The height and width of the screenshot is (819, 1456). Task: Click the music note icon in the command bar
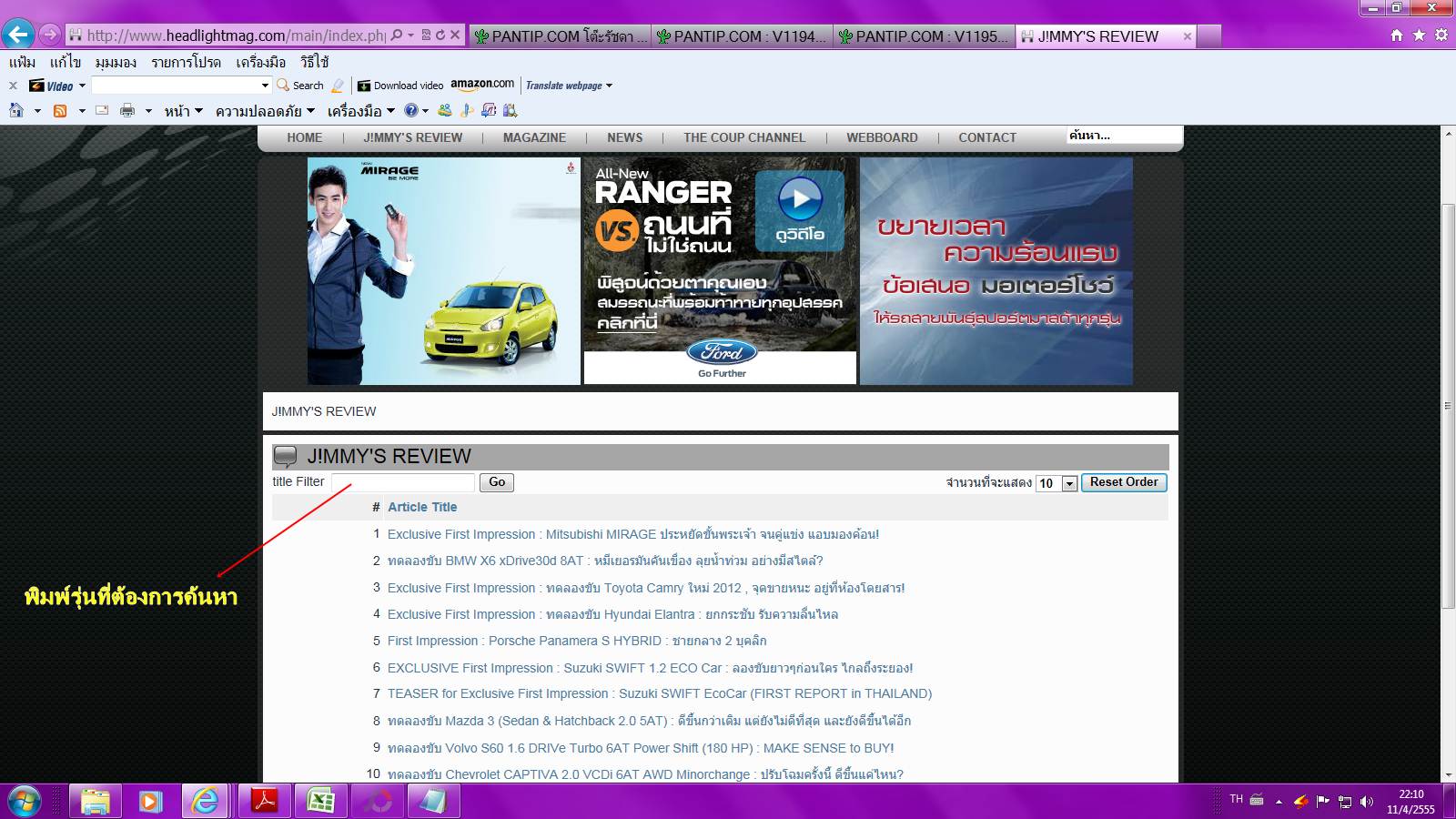467,111
